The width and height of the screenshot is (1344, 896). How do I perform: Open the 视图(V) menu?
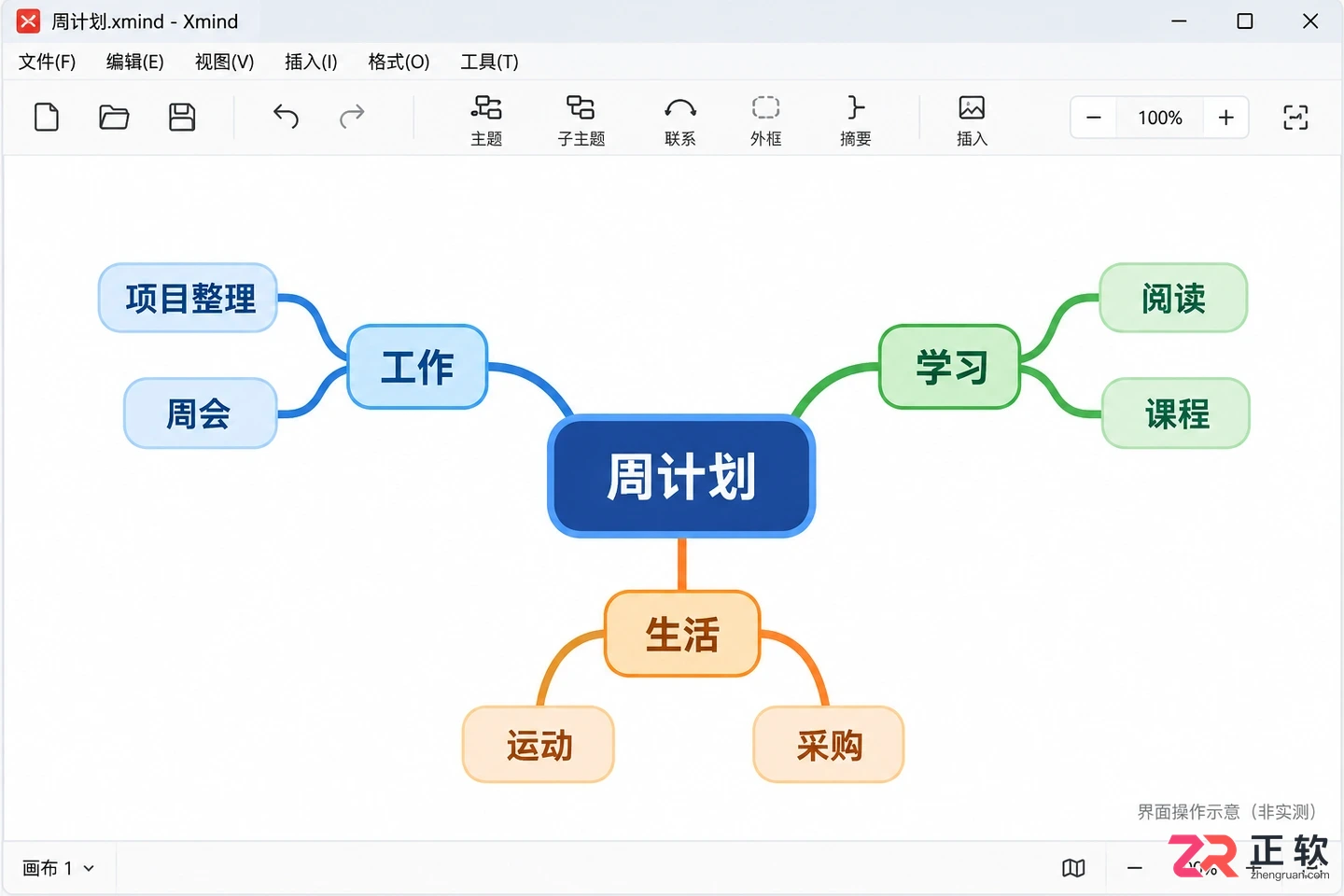(x=224, y=62)
